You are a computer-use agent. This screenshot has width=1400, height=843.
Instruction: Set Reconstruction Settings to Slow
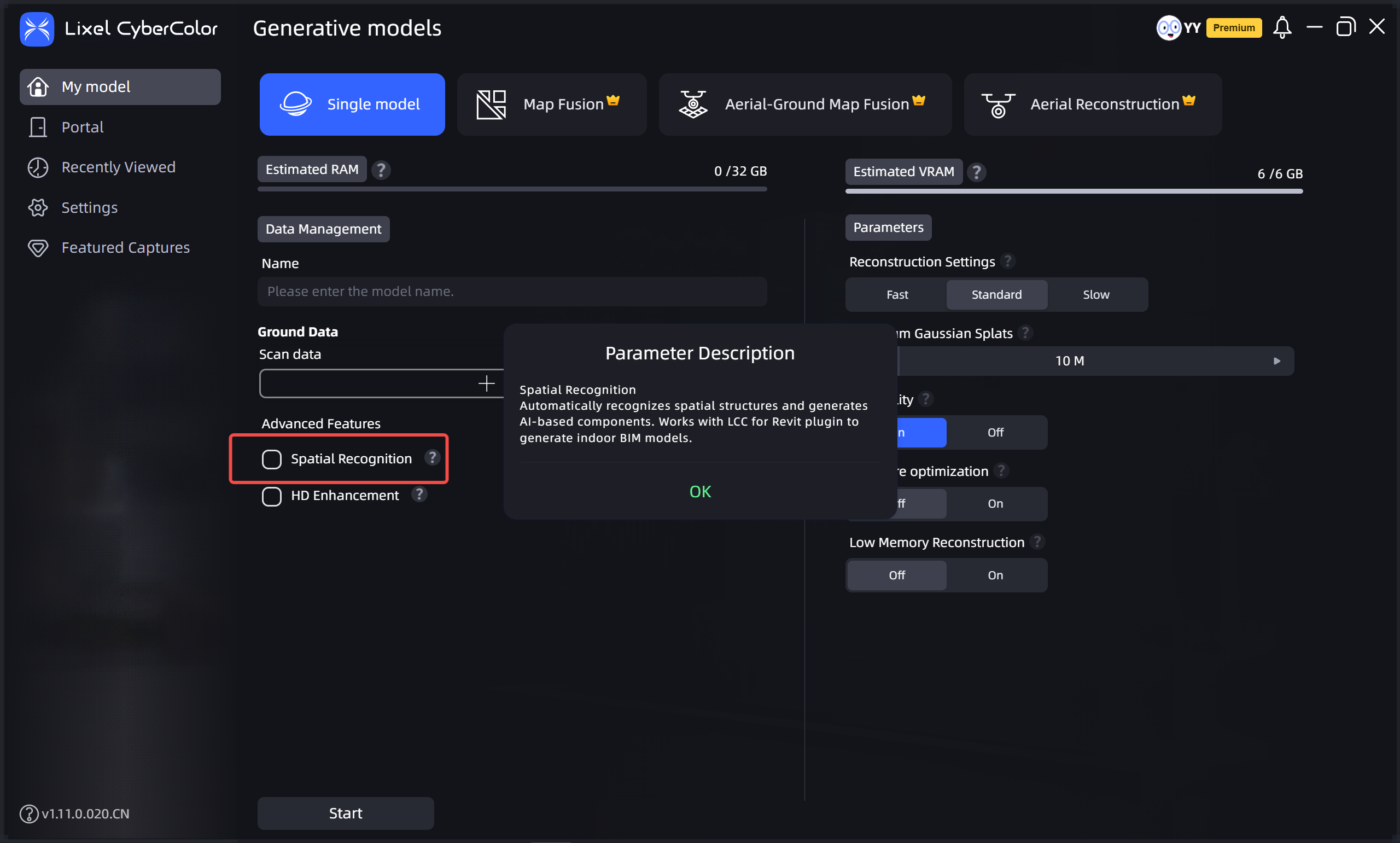point(1096,294)
